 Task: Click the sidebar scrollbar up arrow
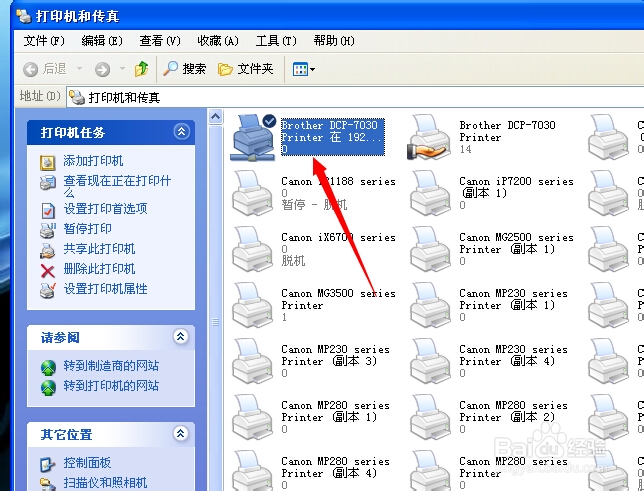(216, 117)
